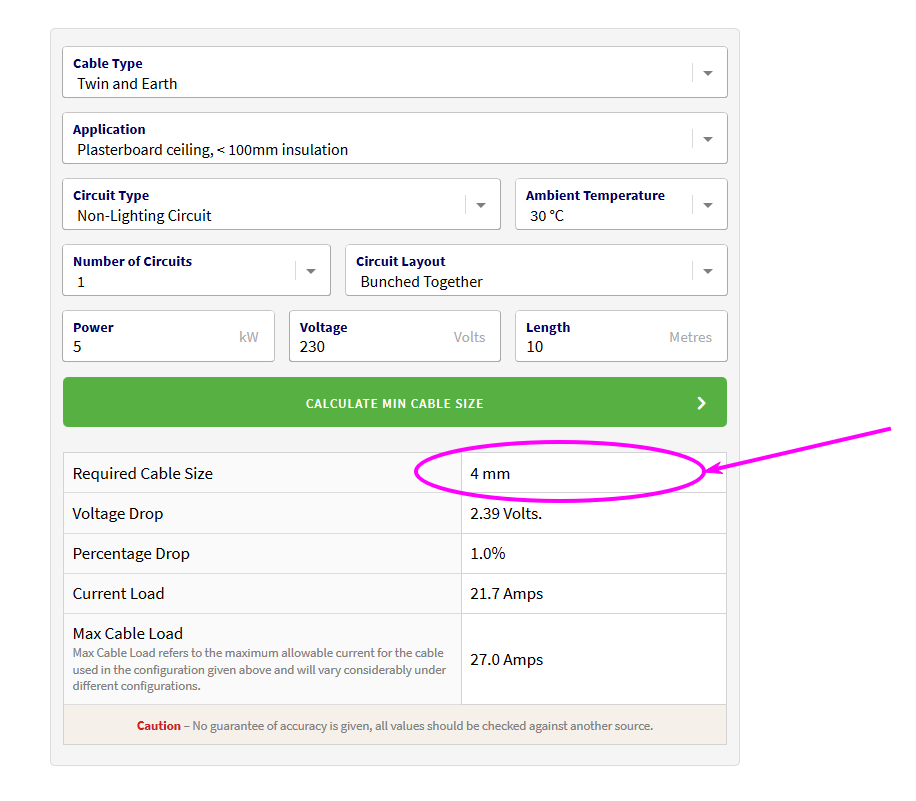Click the Voltage Drop row label

[118, 514]
